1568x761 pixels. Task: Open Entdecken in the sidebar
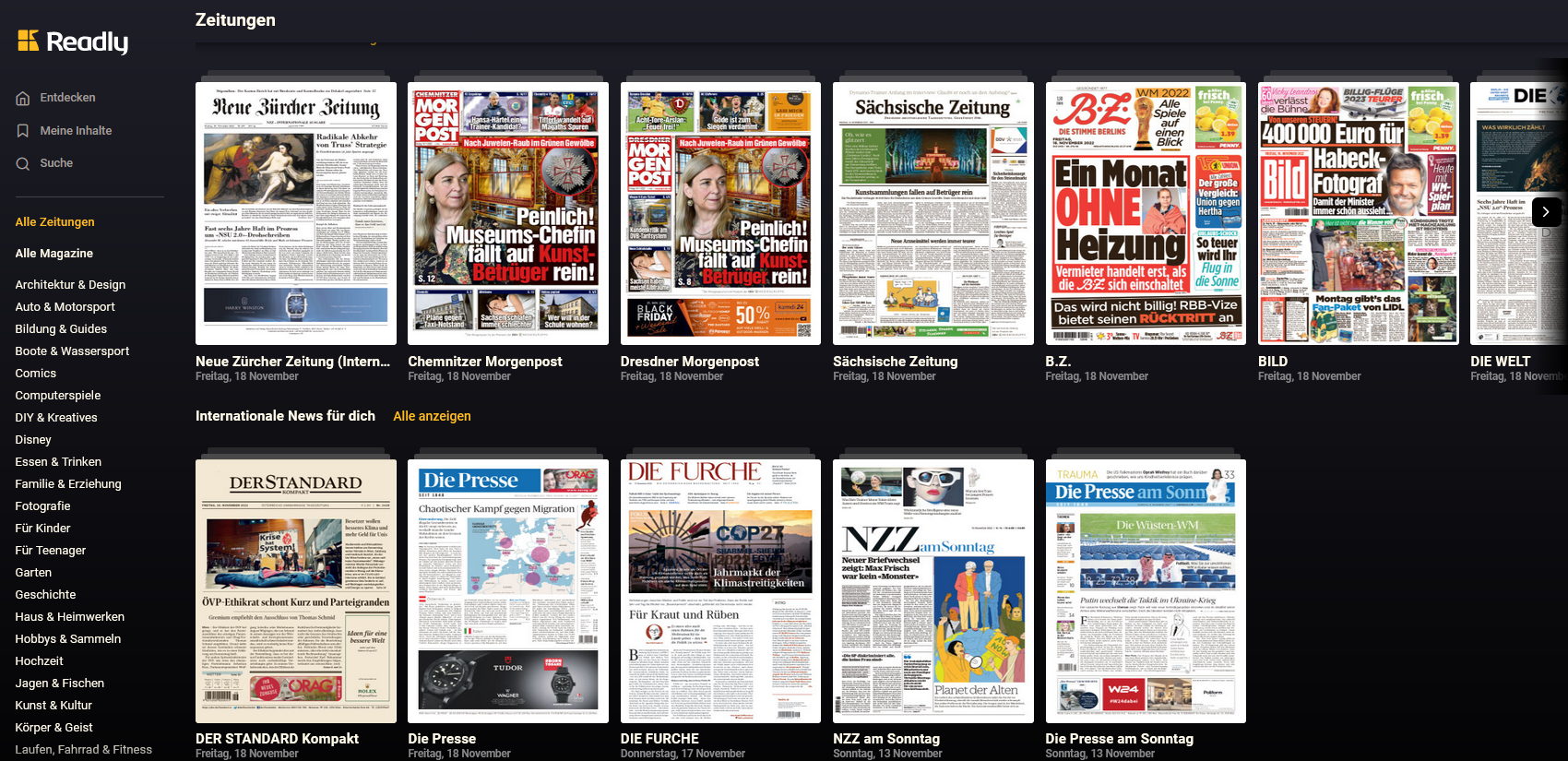[x=67, y=98]
